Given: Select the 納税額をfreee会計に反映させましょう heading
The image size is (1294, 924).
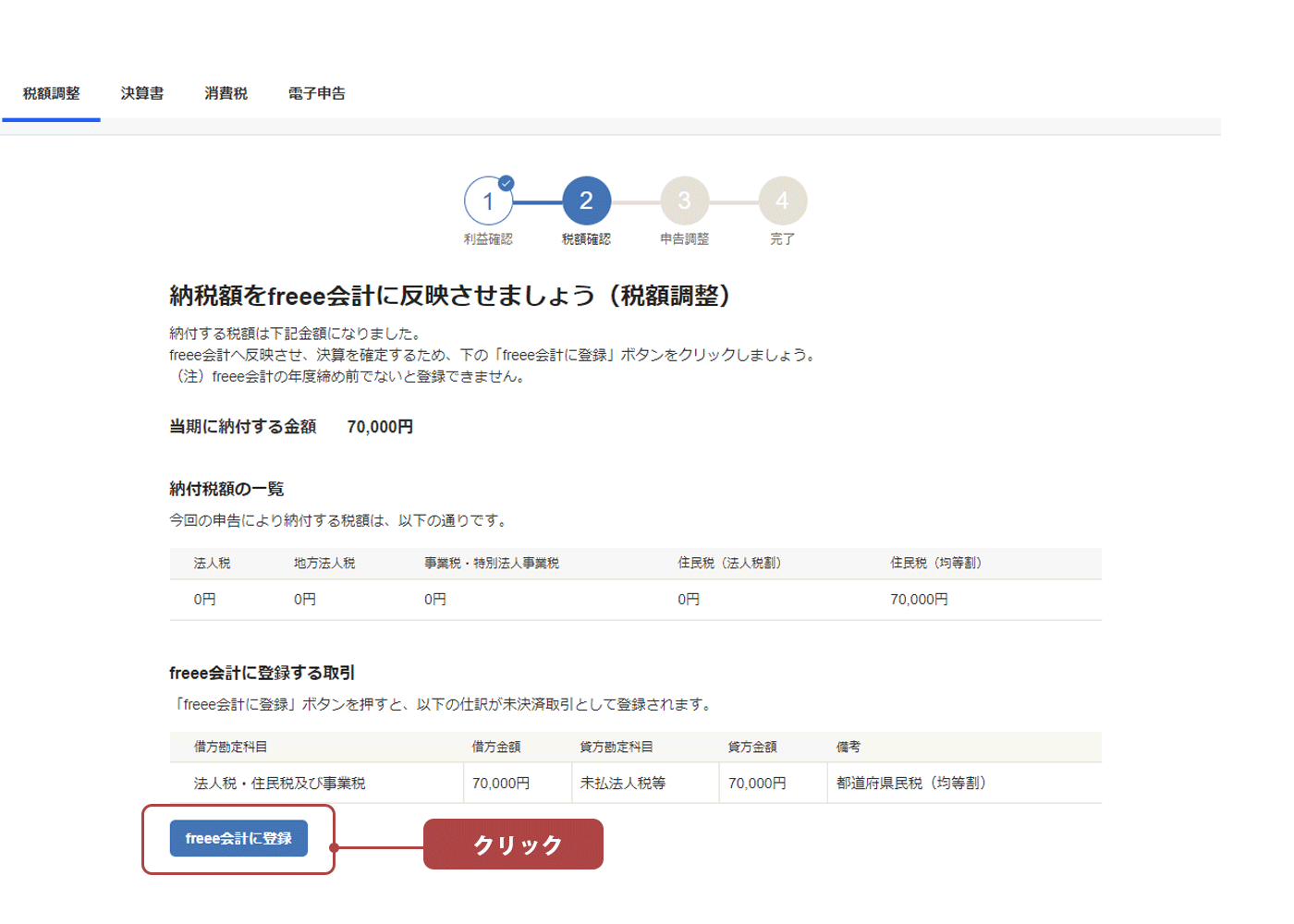Looking at the screenshot, I should pos(450,296).
